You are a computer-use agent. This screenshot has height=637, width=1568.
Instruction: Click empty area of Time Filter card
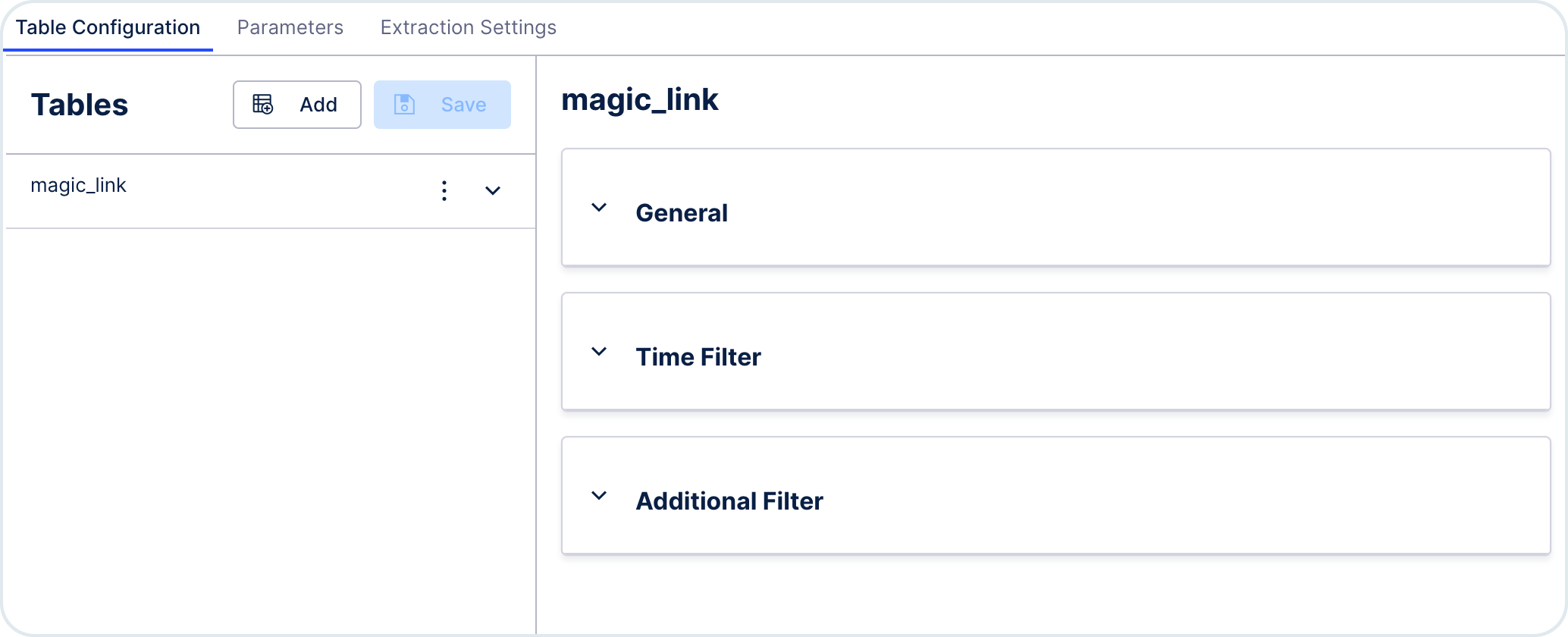pos(1137,352)
